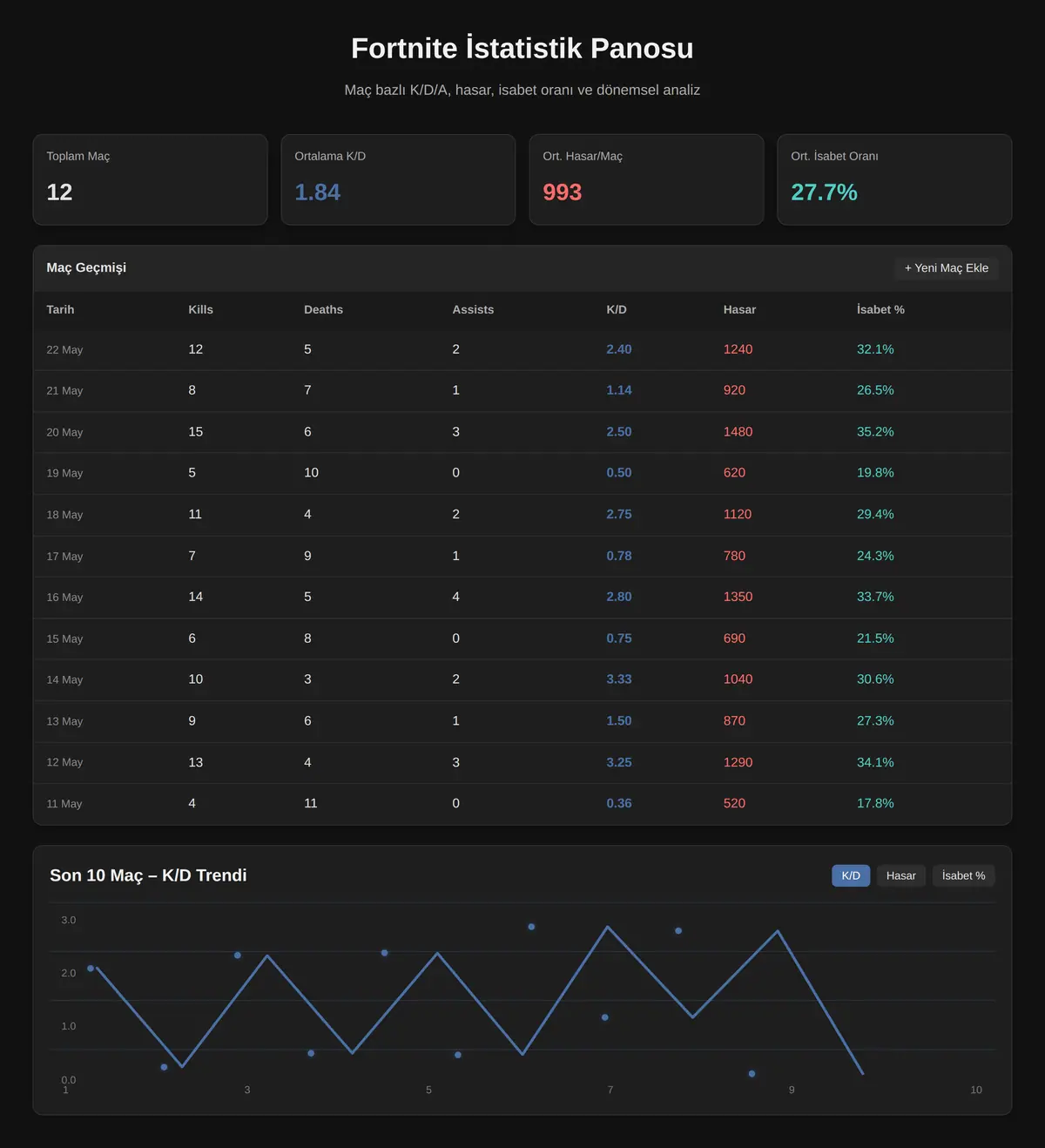
Task: Click accuracy value 33.7%
Action: pyautogui.click(x=875, y=597)
